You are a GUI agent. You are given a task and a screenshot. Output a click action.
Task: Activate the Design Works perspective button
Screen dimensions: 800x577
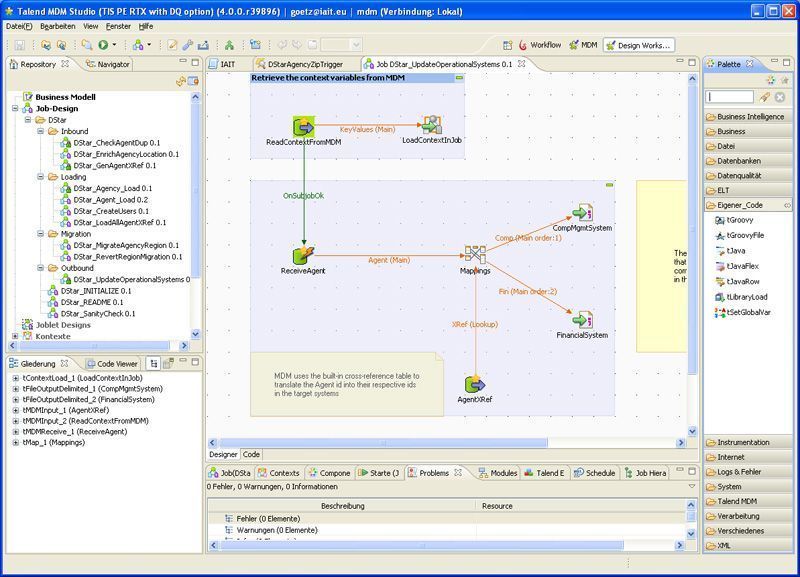click(x=639, y=45)
